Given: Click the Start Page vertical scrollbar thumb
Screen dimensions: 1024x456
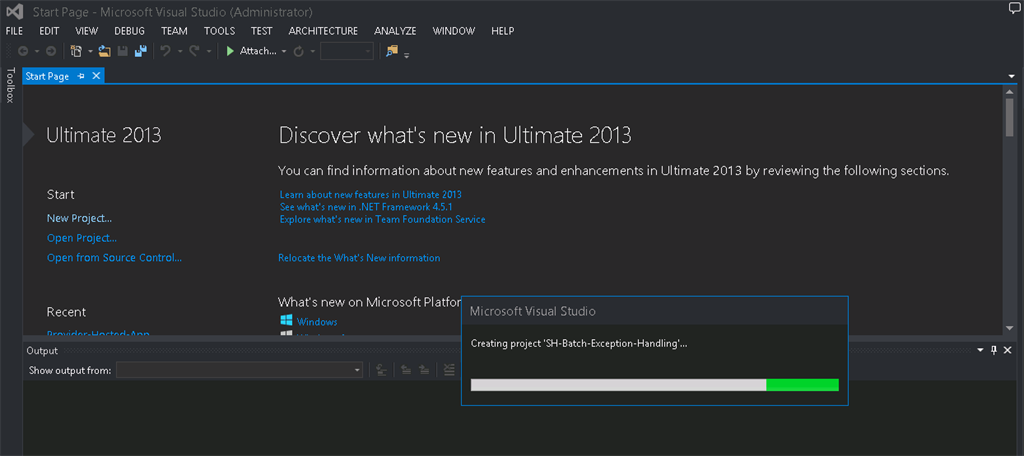Looking at the screenshot, I should coord(1010,117).
